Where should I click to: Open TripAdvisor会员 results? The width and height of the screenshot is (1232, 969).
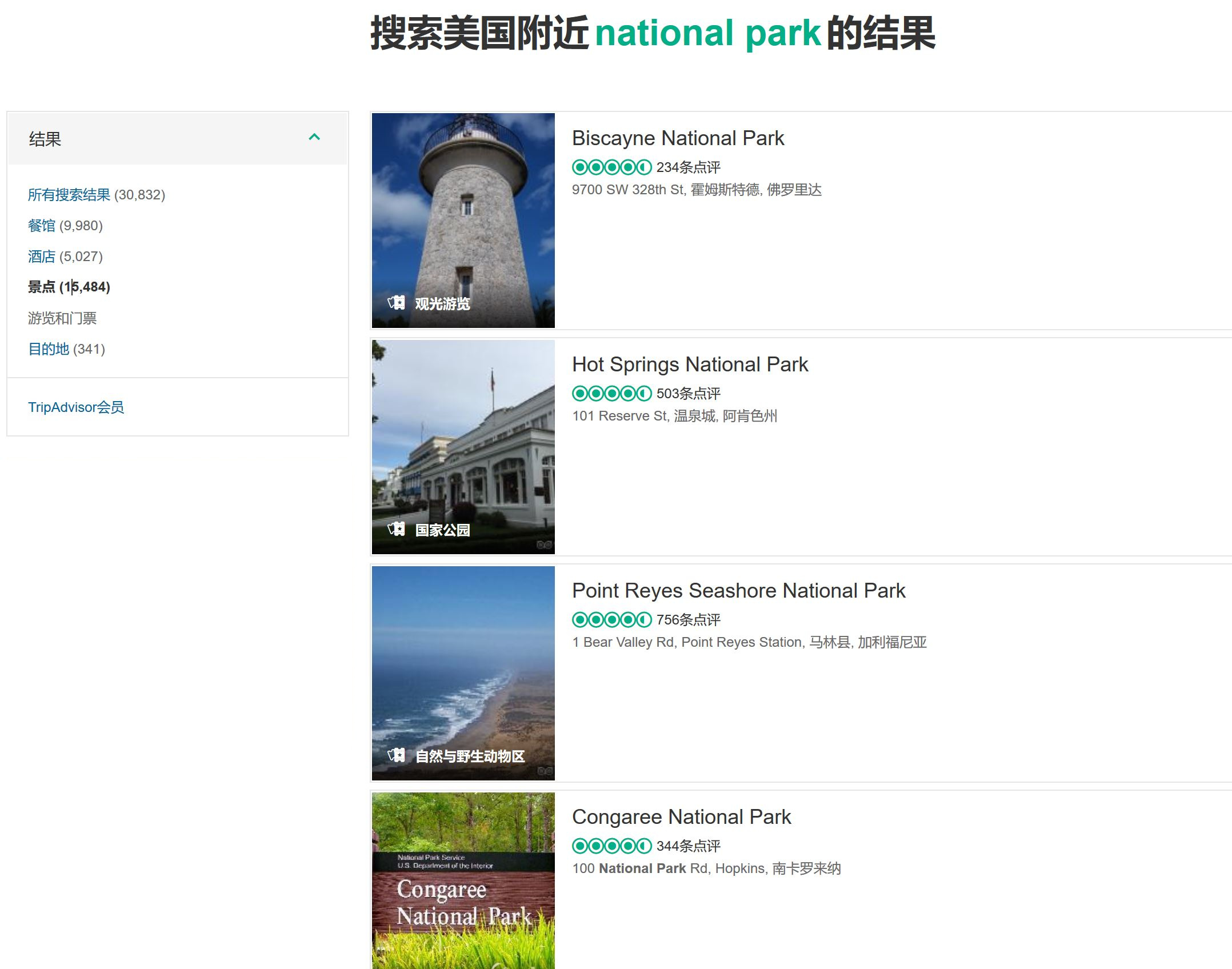(76, 407)
